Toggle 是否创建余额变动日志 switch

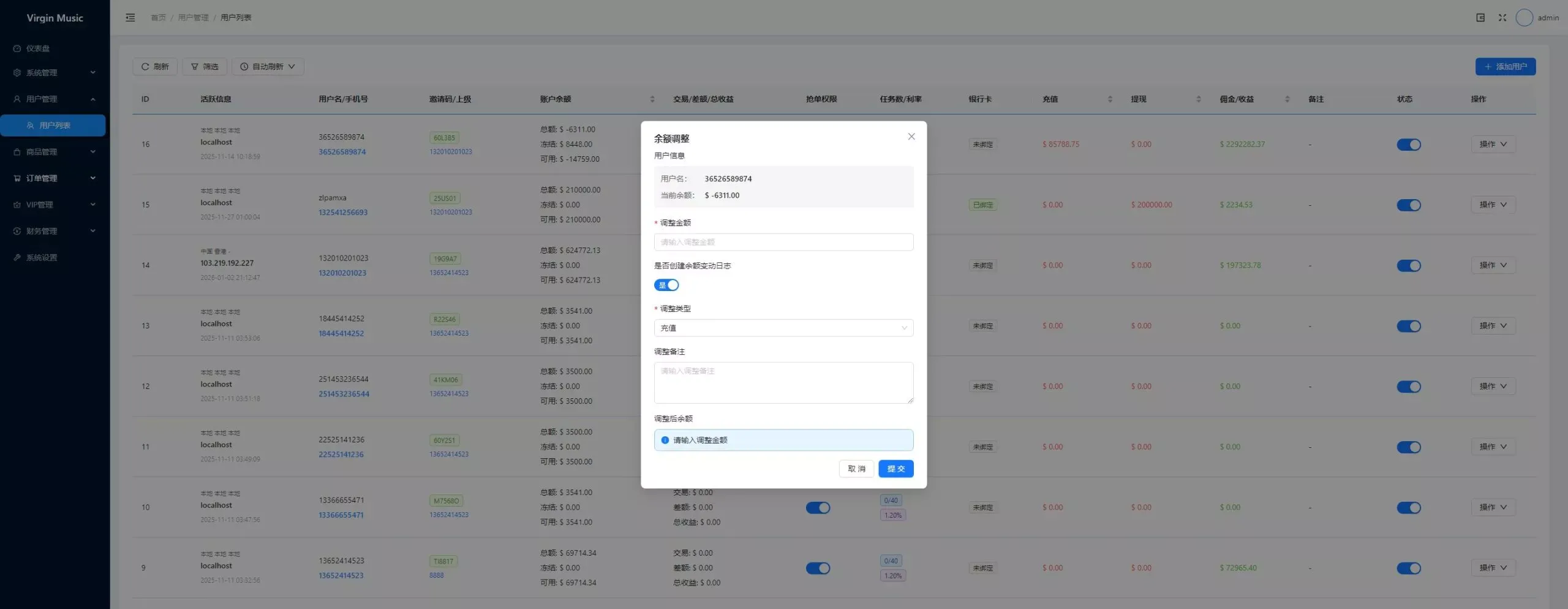coord(666,285)
